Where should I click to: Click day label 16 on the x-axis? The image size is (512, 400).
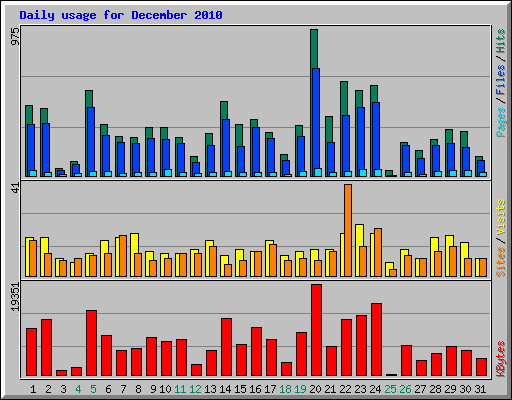point(255,389)
